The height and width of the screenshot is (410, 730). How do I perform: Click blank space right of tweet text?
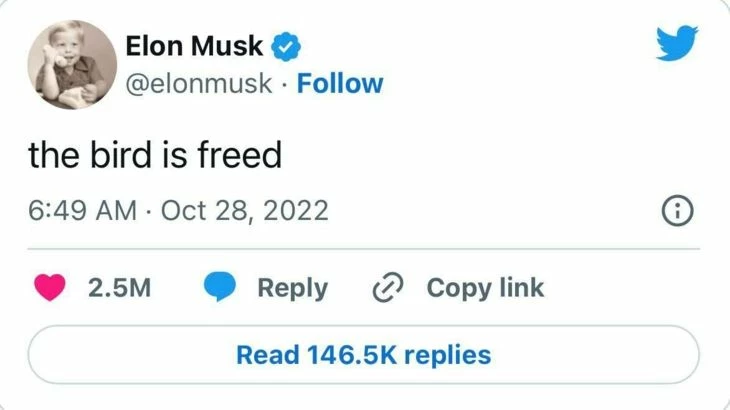(x=489, y=155)
